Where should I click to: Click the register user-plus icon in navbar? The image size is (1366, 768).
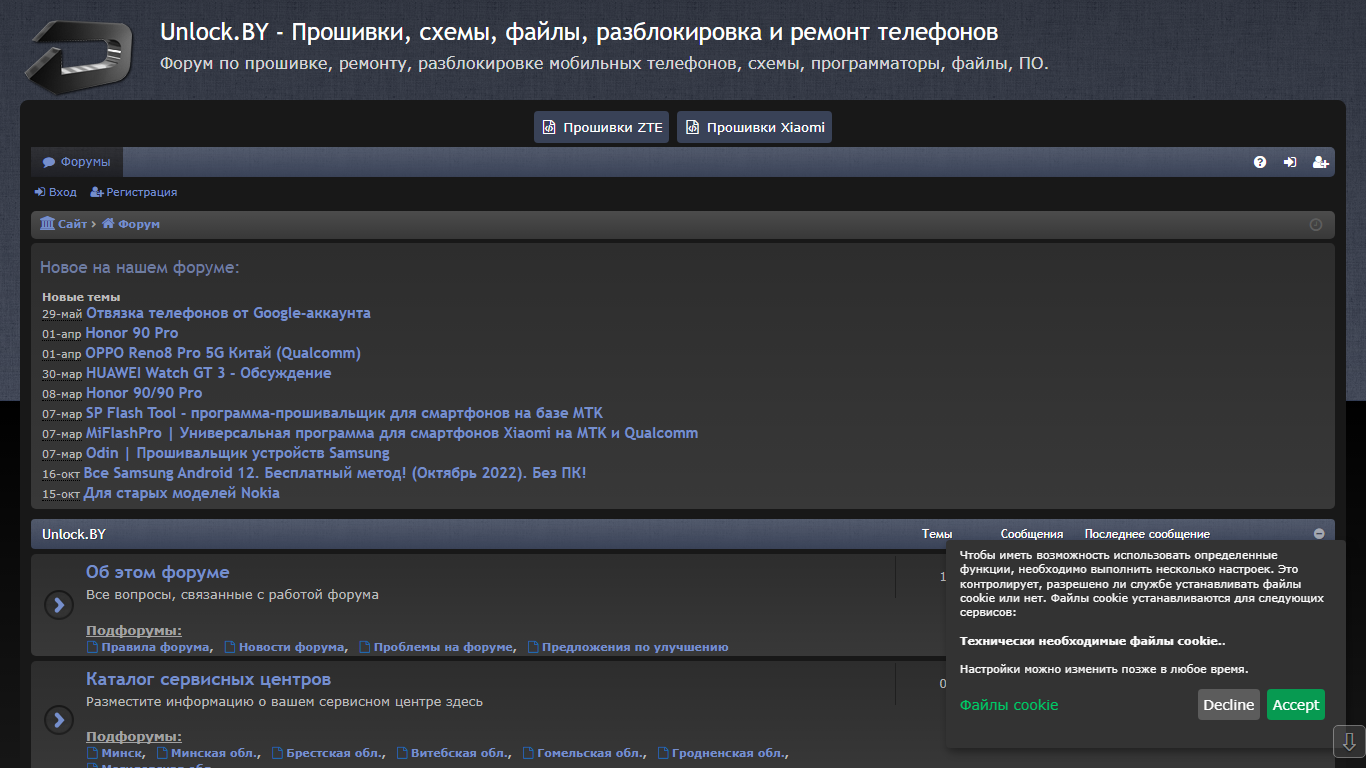(1321, 162)
